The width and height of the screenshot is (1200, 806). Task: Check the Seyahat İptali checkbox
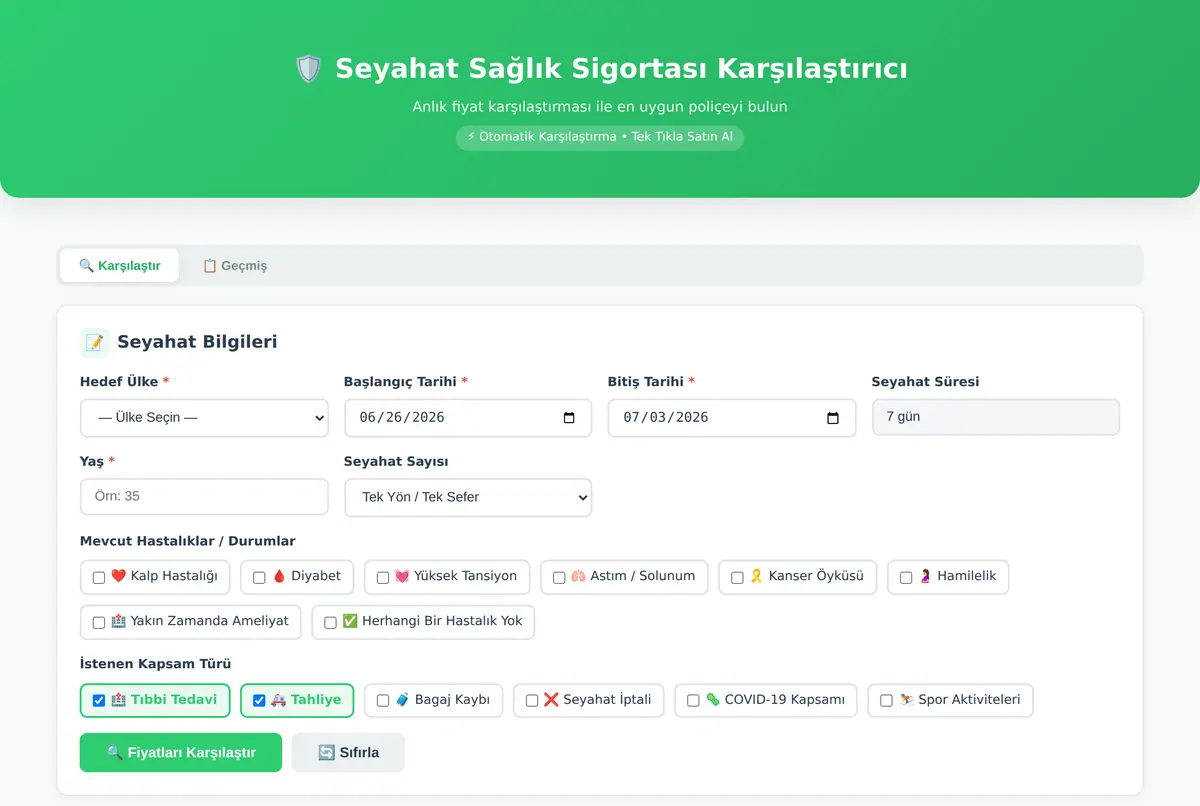(532, 701)
